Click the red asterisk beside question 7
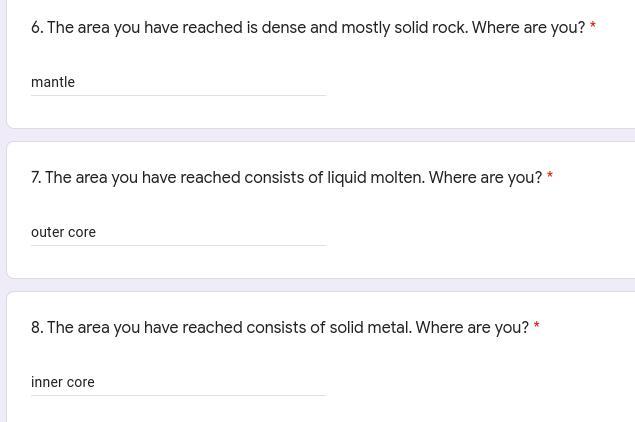The width and height of the screenshot is (635, 422). tap(549, 177)
